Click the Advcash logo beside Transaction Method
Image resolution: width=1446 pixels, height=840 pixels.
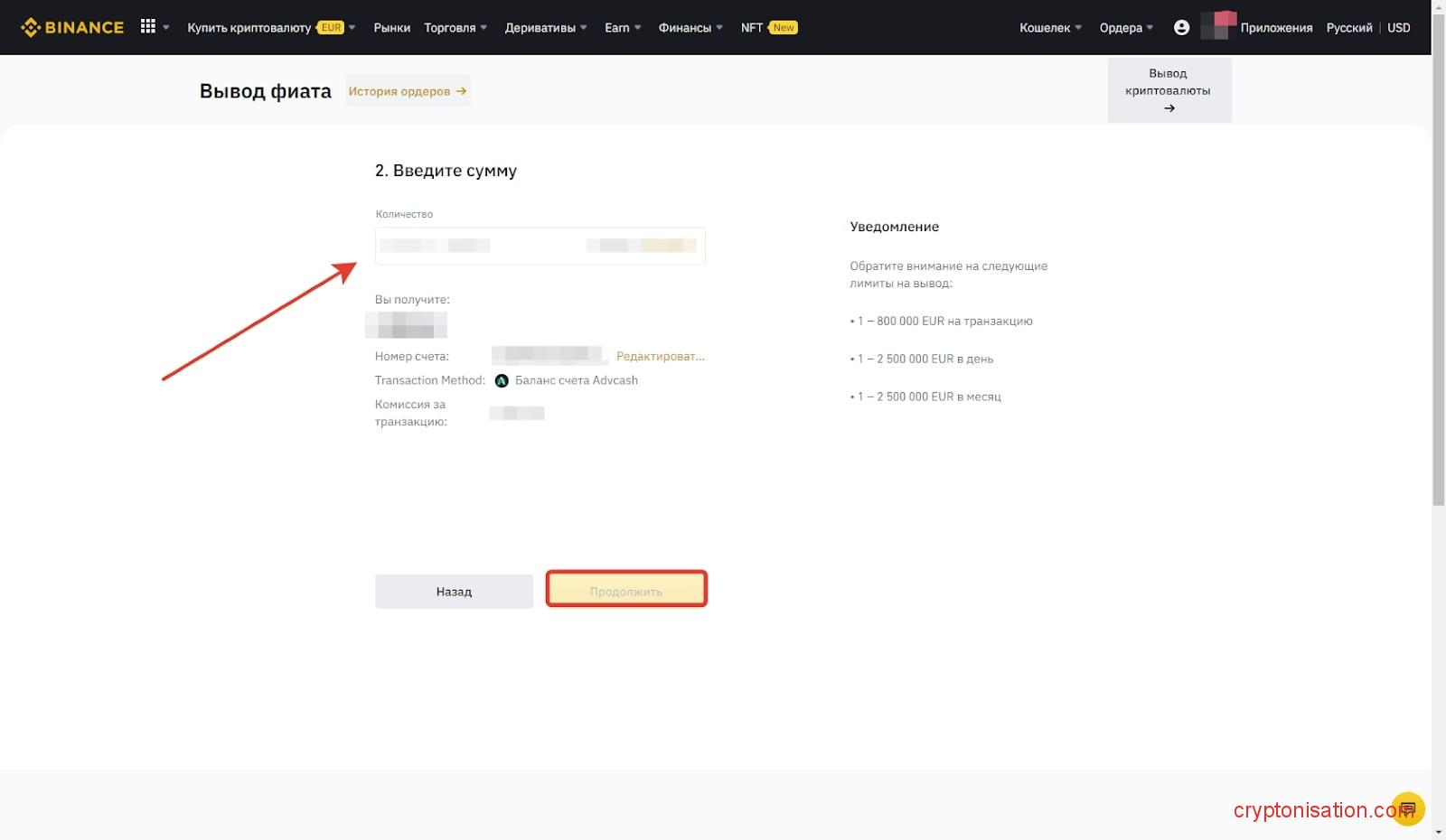[x=502, y=380]
